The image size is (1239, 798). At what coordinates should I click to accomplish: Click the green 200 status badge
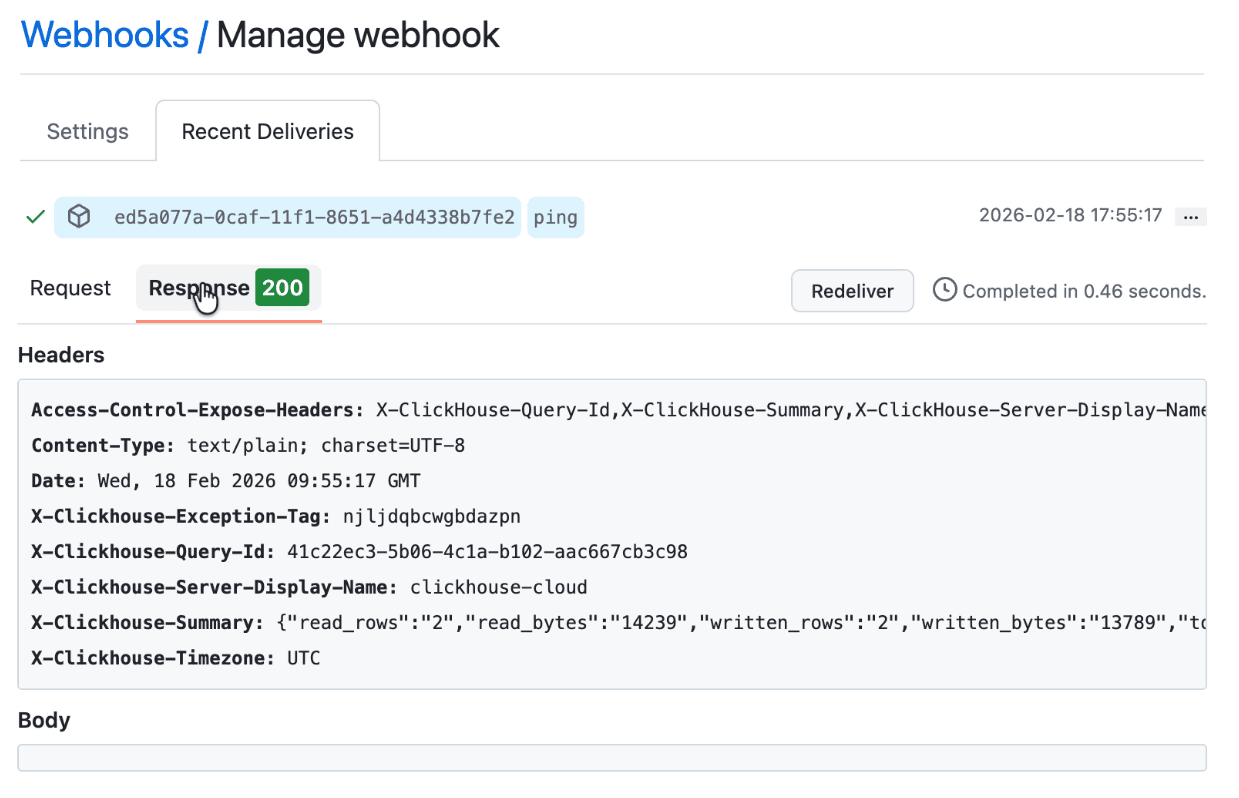pos(282,288)
